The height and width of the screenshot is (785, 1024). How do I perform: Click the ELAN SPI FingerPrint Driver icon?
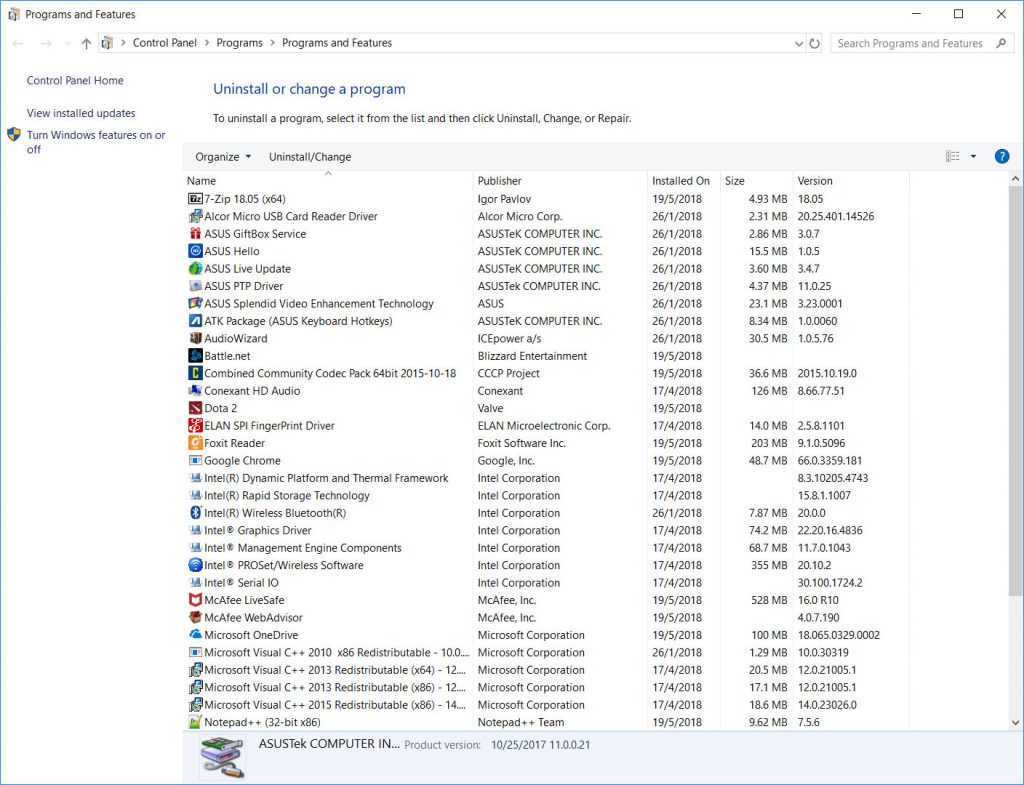coord(195,425)
